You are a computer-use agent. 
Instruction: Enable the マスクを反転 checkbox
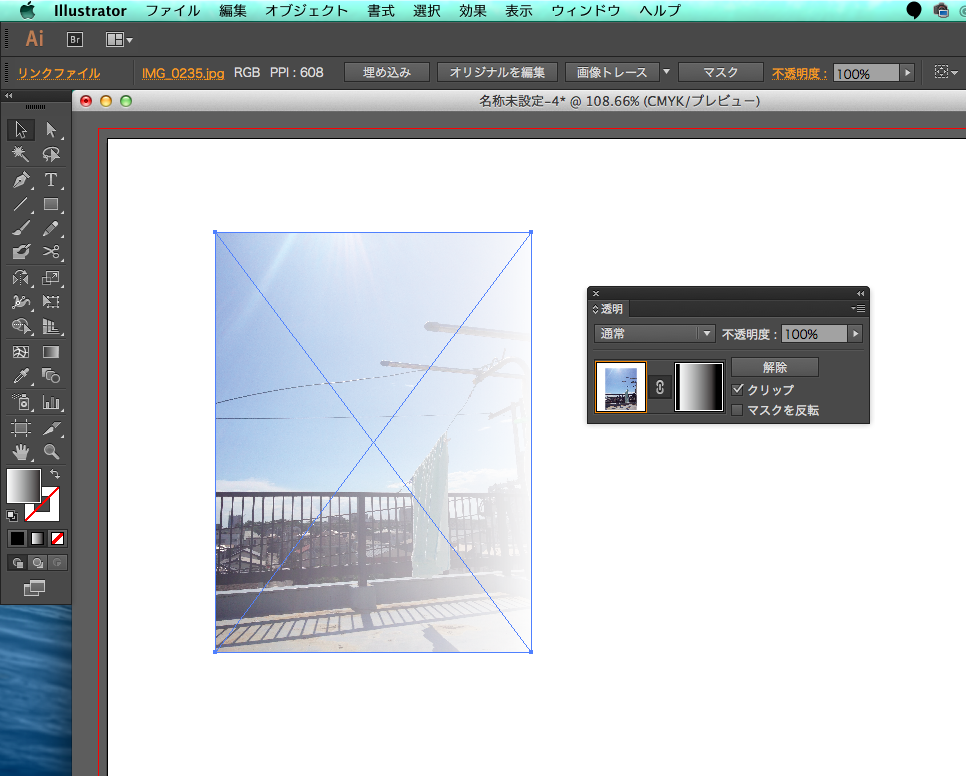click(738, 410)
